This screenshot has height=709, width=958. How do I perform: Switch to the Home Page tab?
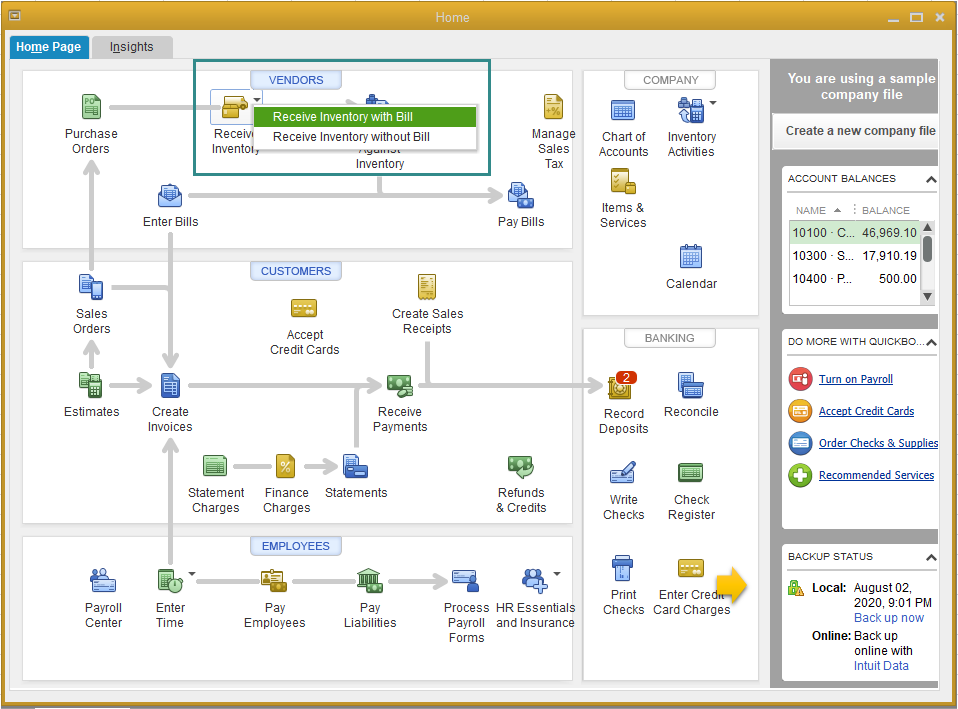49,47
